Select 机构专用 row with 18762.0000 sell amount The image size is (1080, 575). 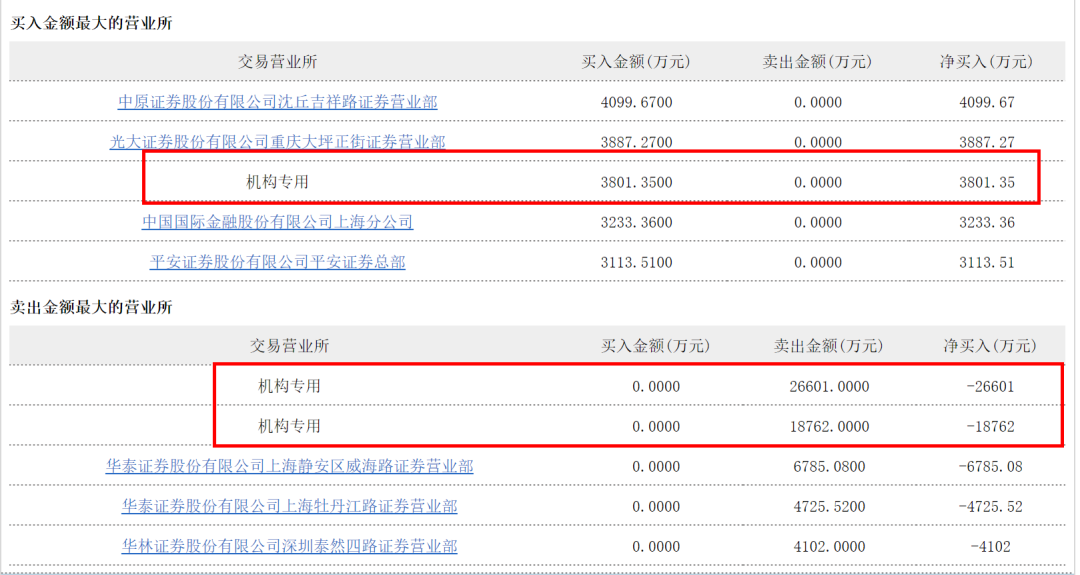point(289,426)
